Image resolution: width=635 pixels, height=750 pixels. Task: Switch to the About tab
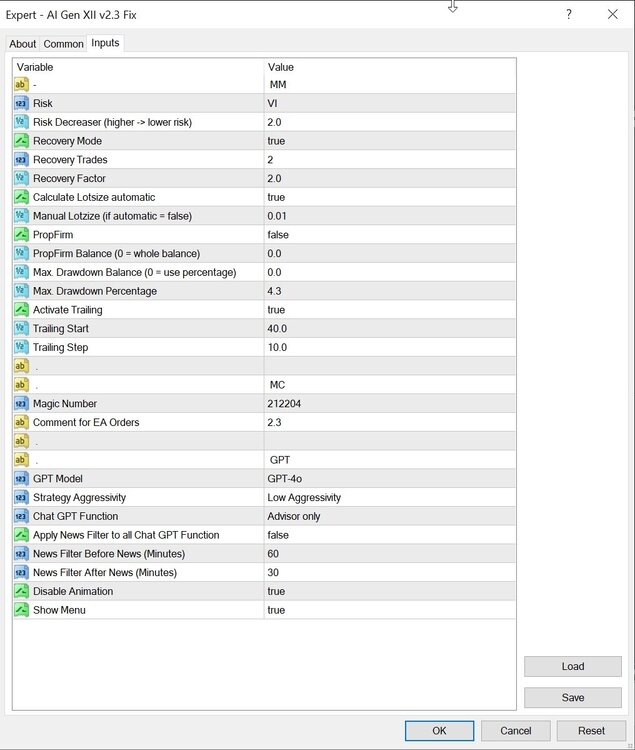[22, 44]
